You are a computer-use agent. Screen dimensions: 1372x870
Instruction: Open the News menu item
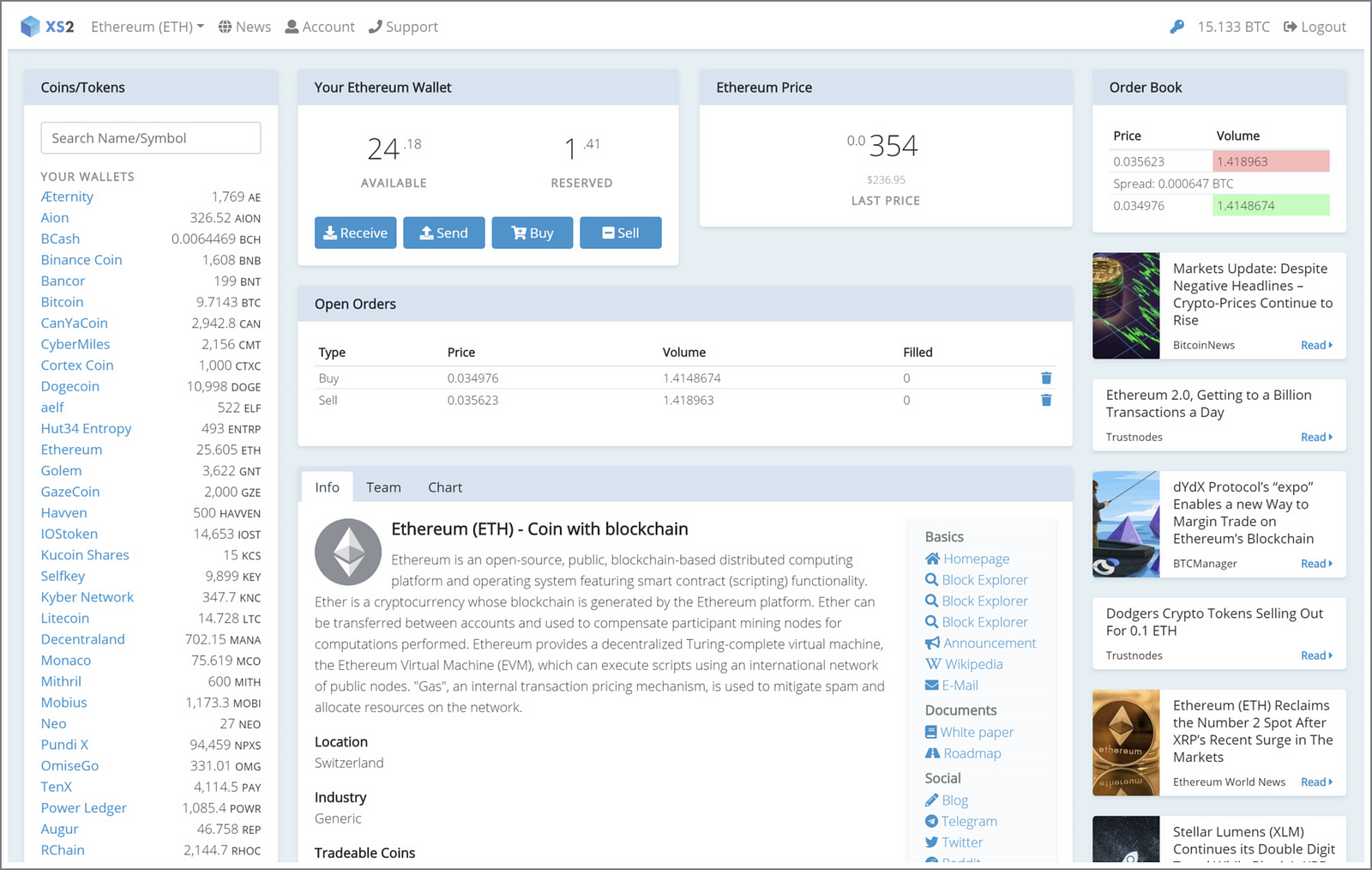[244, 27]
